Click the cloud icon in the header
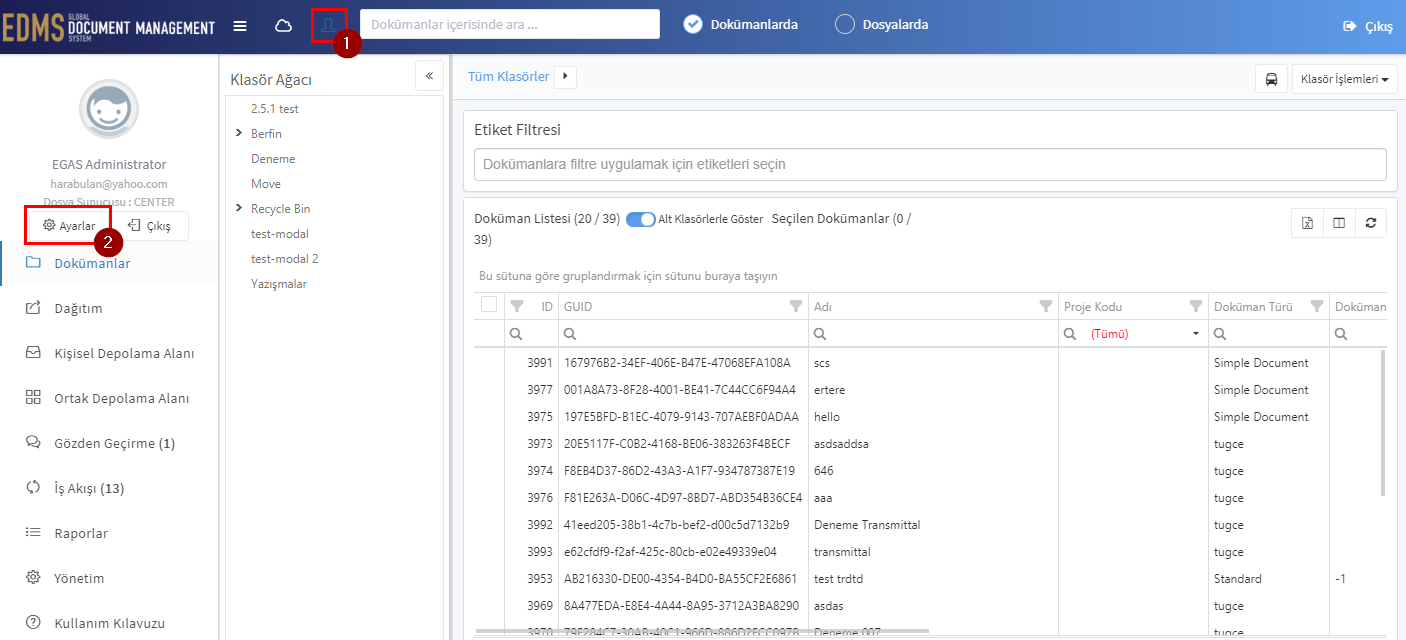This screenshot has height=640, width=1406. click(283, 26)
